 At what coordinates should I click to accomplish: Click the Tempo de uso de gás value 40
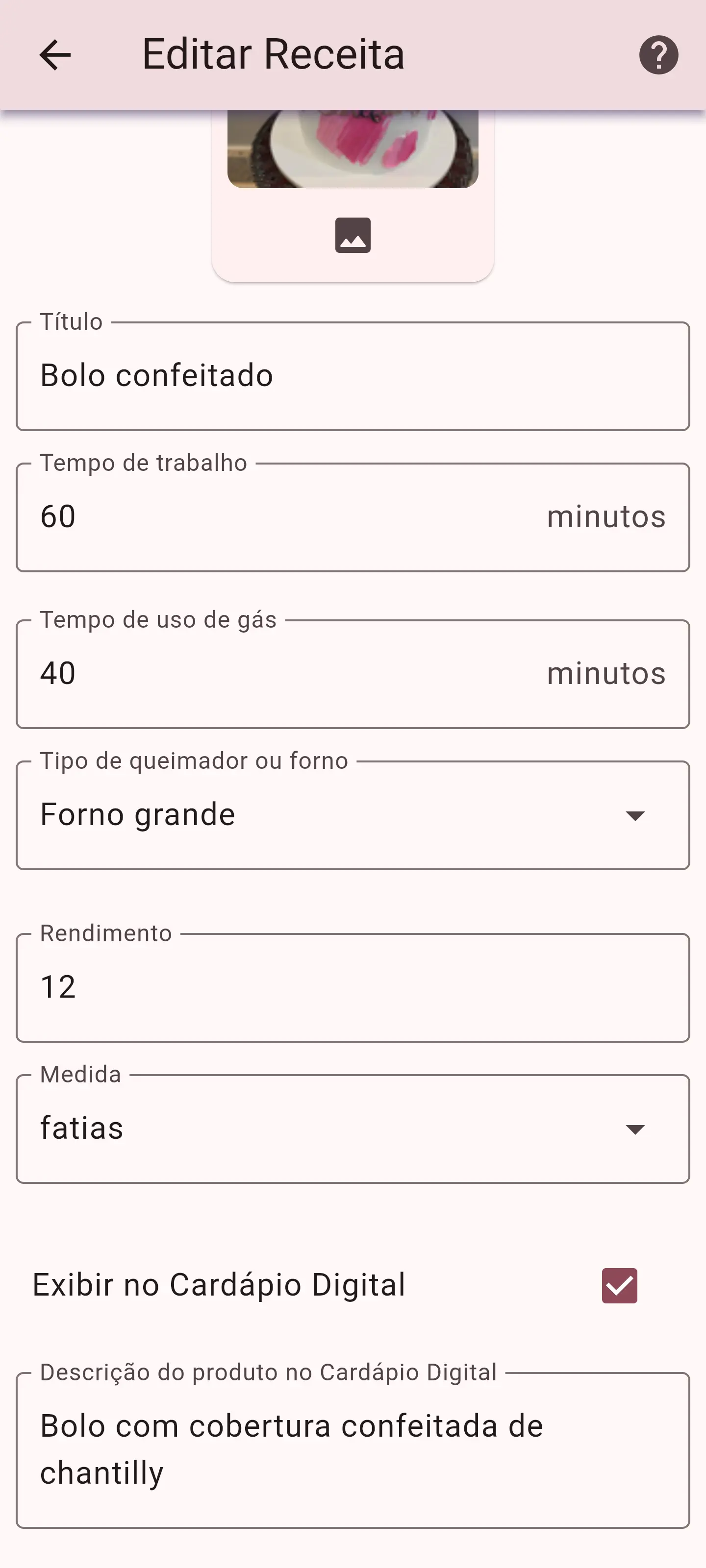58,674
